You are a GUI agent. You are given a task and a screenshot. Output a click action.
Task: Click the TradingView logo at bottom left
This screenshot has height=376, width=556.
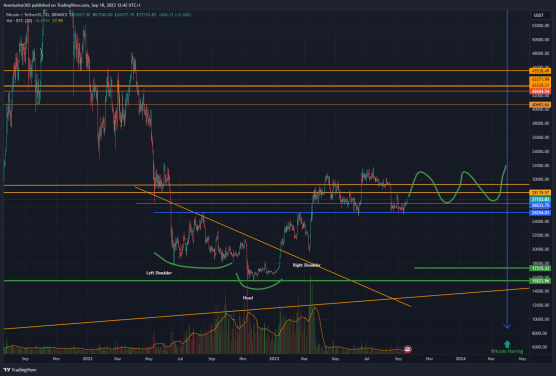pos(20,370)
